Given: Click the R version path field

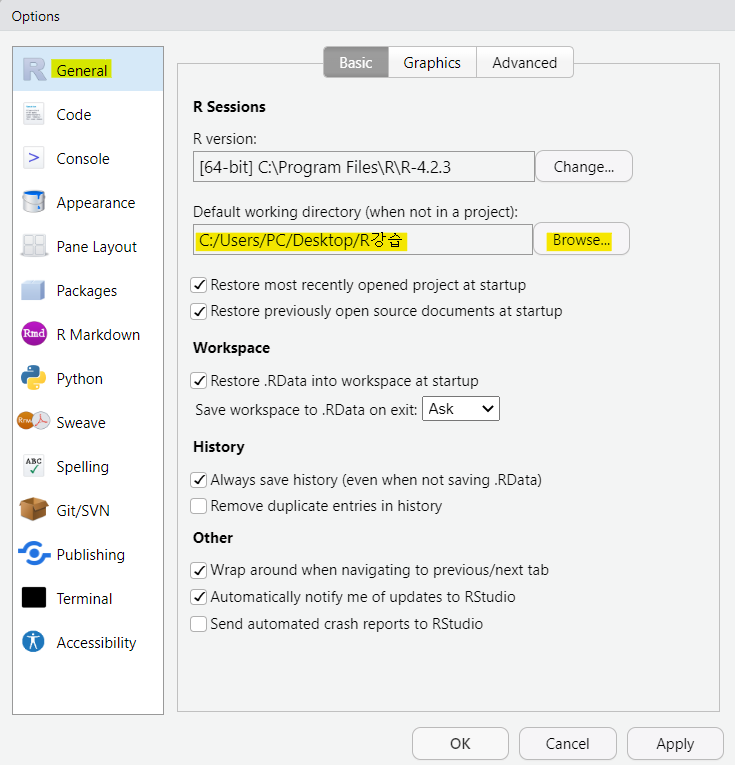Looking at the screenshot, I should coord(364,167).
